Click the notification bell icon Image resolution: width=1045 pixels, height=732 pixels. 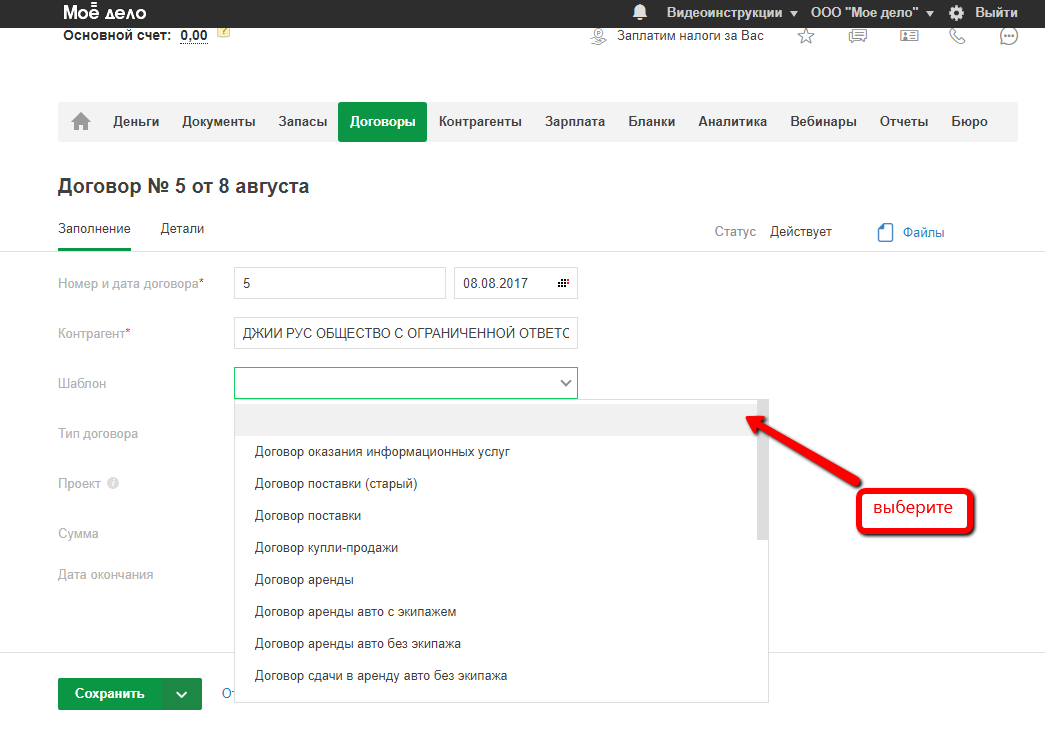pos(640,12)
